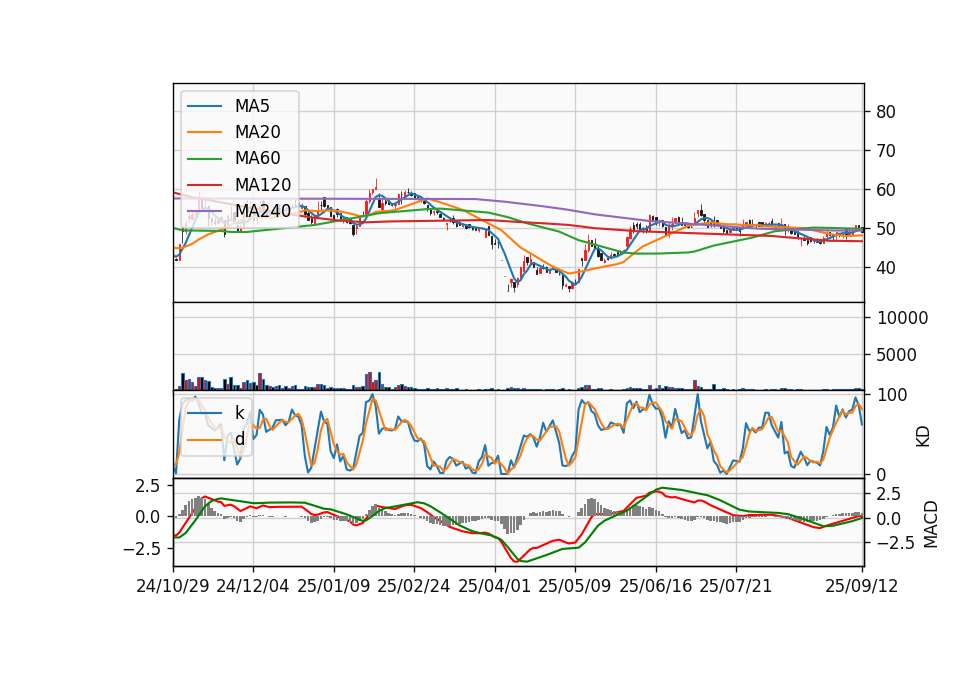Click the 40 price axis tick label

click(x=886, y=268)
